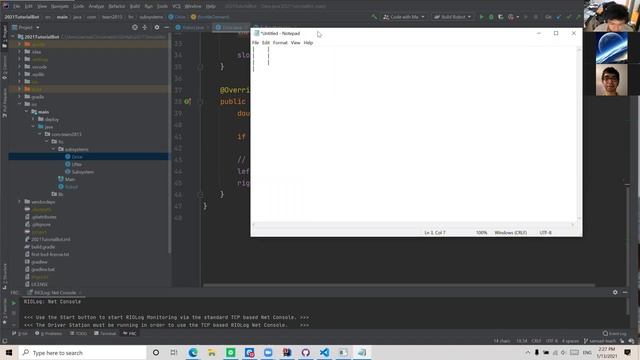Select the LICENSE file in project tree

(39, 284)
